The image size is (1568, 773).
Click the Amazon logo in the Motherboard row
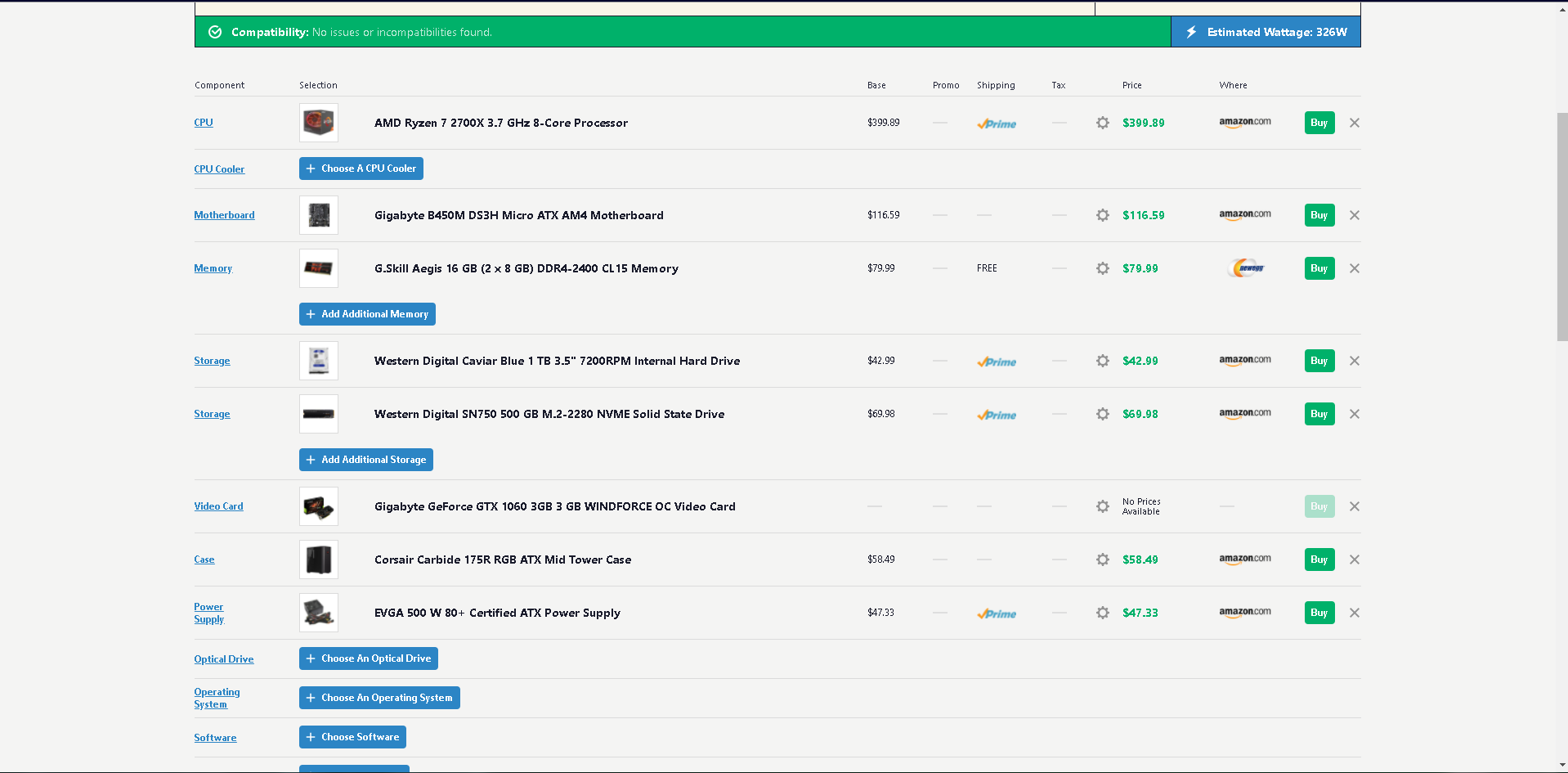click(x=1245, y=215)
